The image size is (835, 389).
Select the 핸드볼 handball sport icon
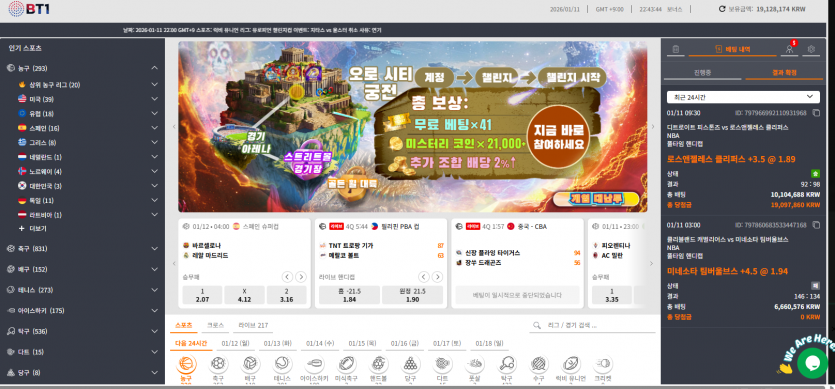[x=378, y=364]
